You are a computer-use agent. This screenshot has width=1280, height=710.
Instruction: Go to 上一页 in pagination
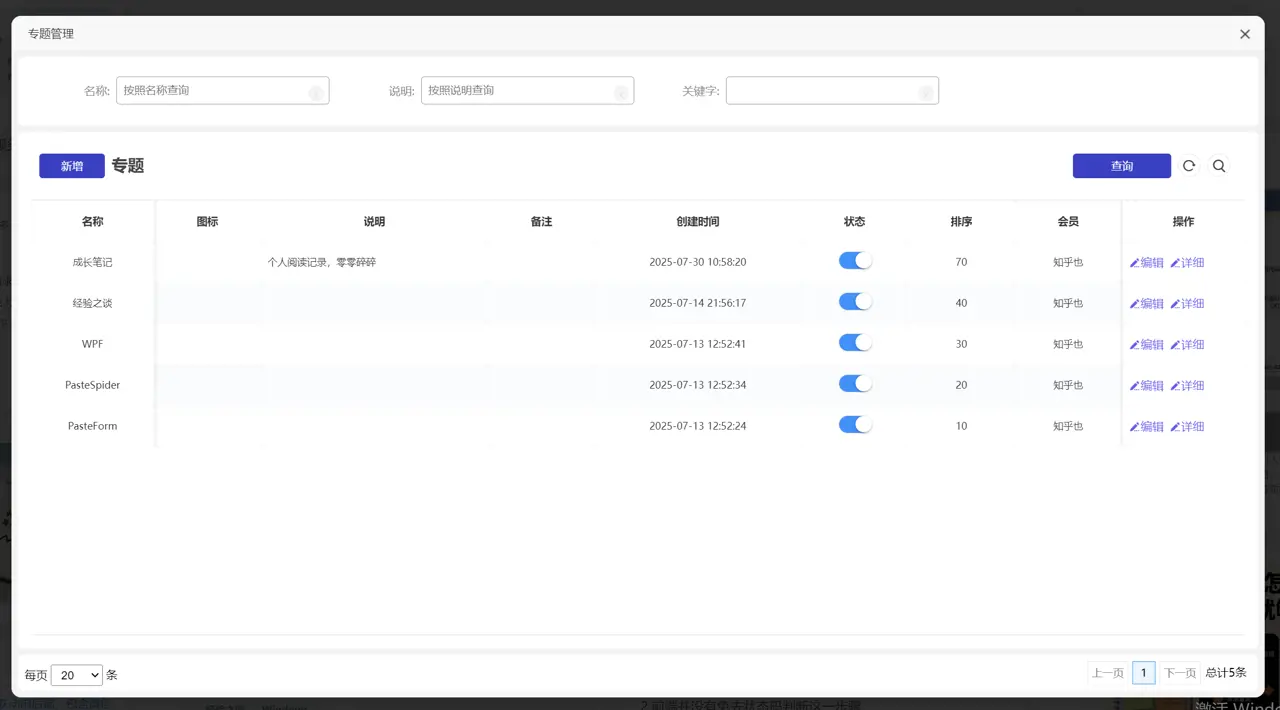[1108, 673]
